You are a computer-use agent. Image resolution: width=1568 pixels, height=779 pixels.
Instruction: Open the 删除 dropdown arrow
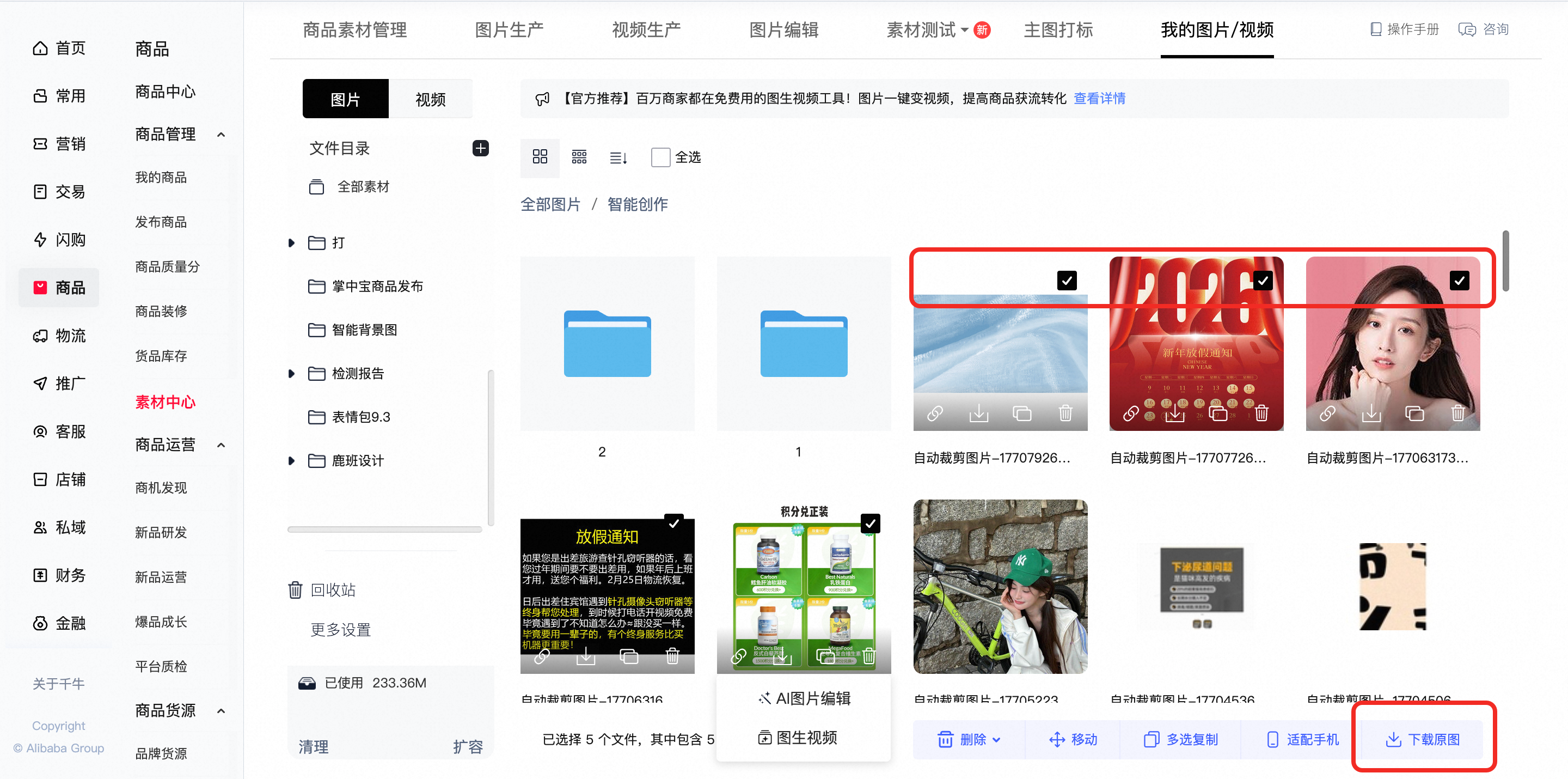pos(996,739)
